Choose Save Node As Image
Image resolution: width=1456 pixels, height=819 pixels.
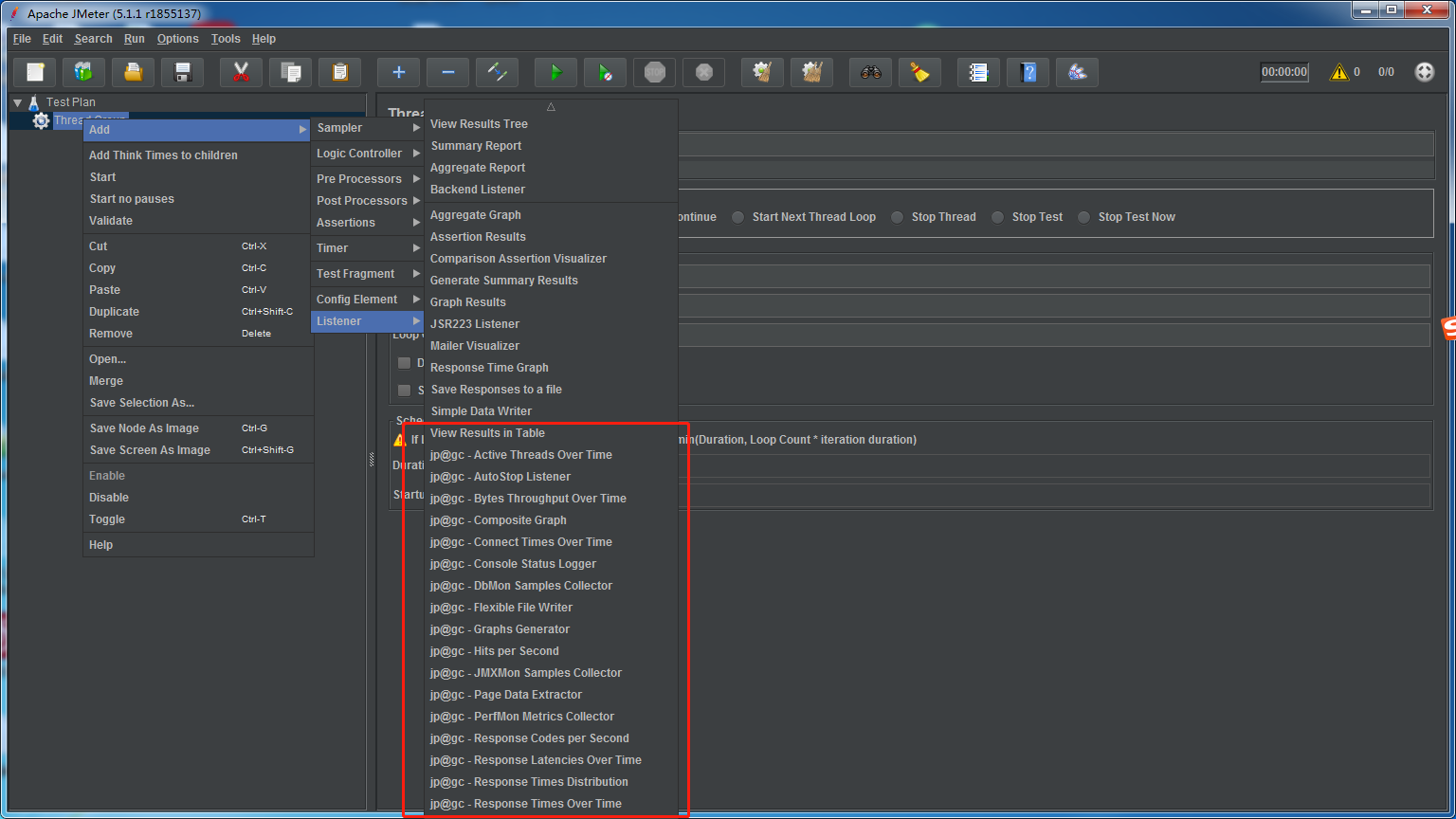(x=198, y=428)
